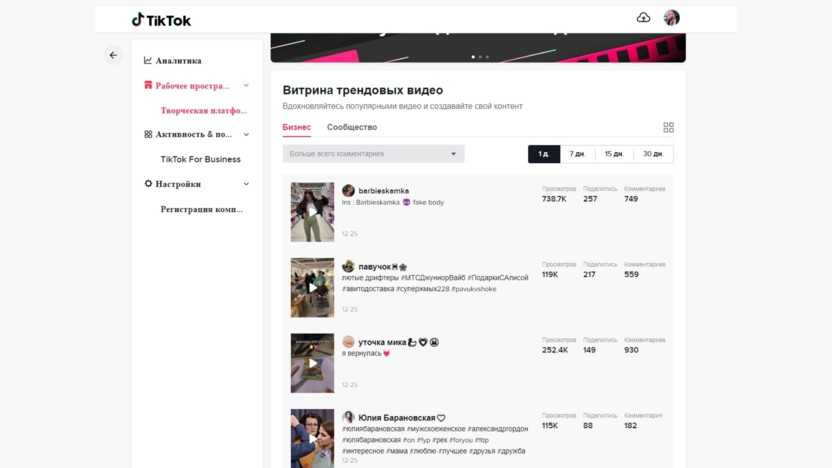The height and width of the screenshot is (468, 832).
Task: Switch to the Сообщество tab
Action: tap(352, 127)
